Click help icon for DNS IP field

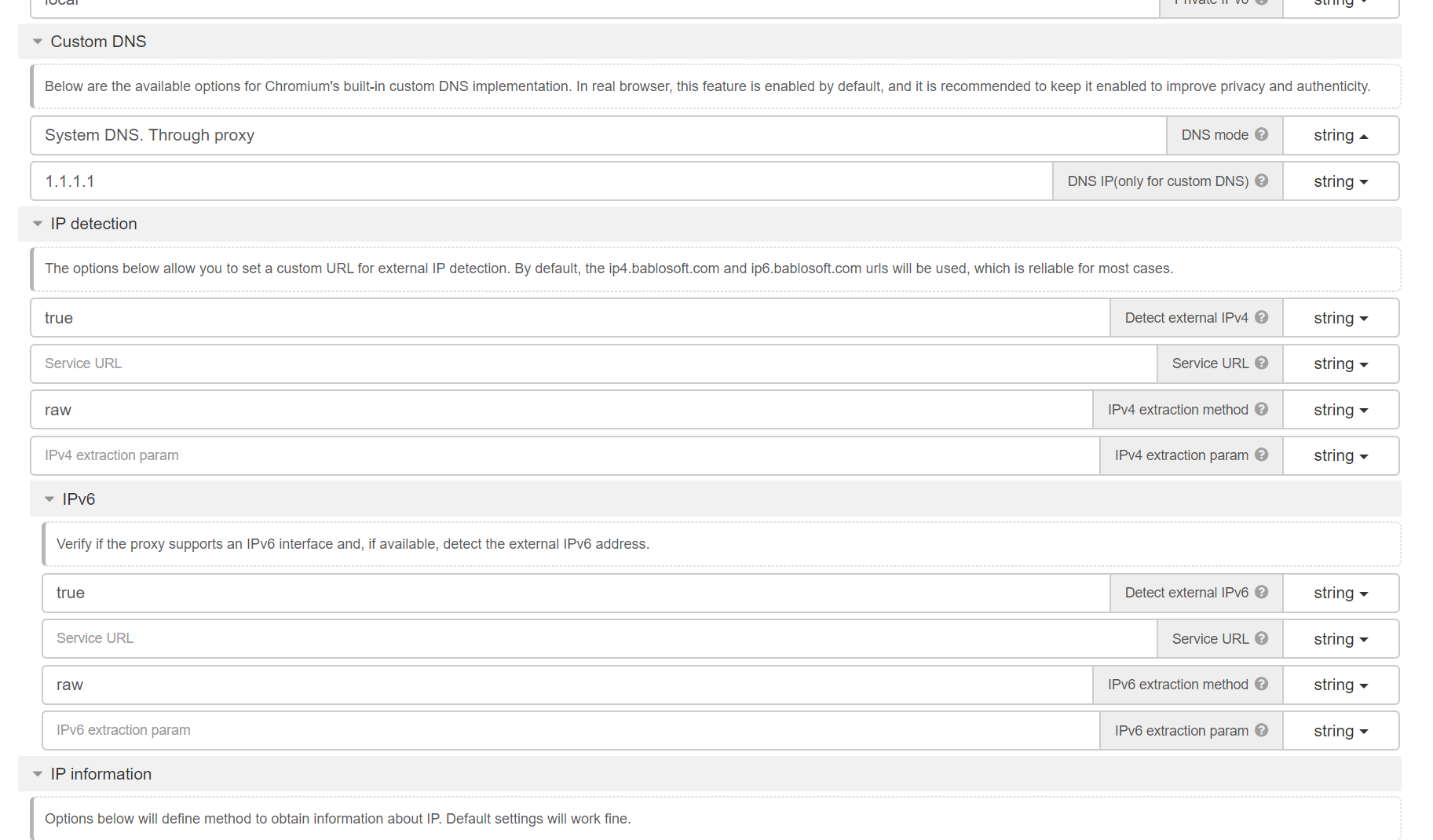coord(1261,181)
